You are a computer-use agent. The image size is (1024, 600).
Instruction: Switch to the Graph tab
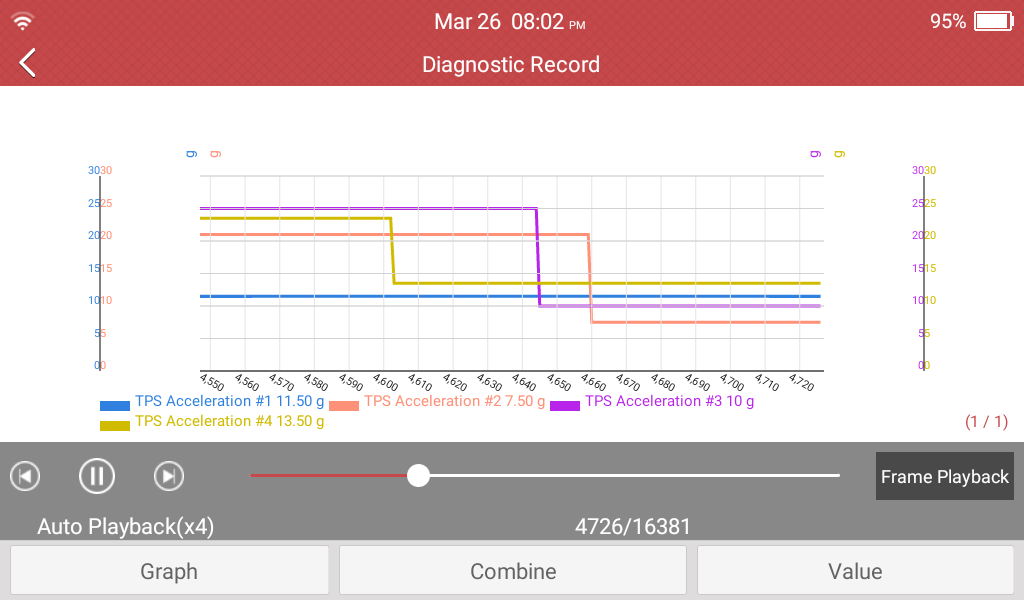(169, 571)
